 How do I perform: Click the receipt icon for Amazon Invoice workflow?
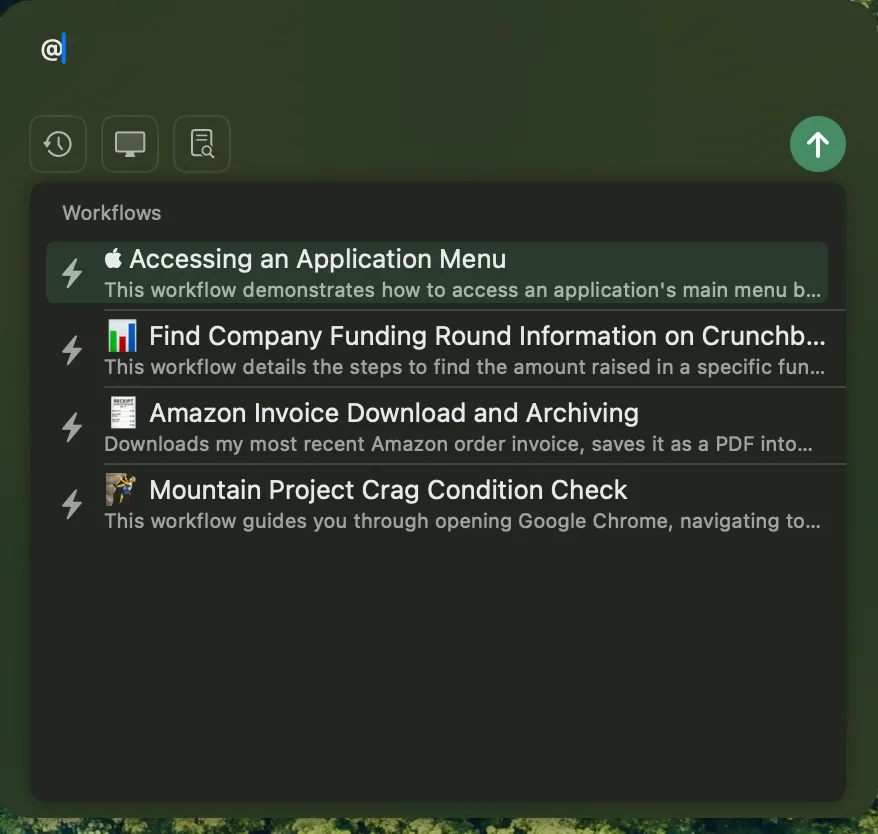[x=121, y=412]
